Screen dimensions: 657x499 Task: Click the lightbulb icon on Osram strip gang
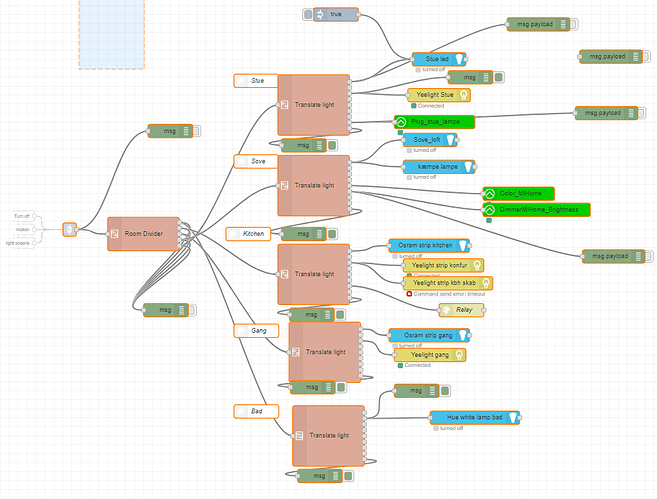point(463,335)
